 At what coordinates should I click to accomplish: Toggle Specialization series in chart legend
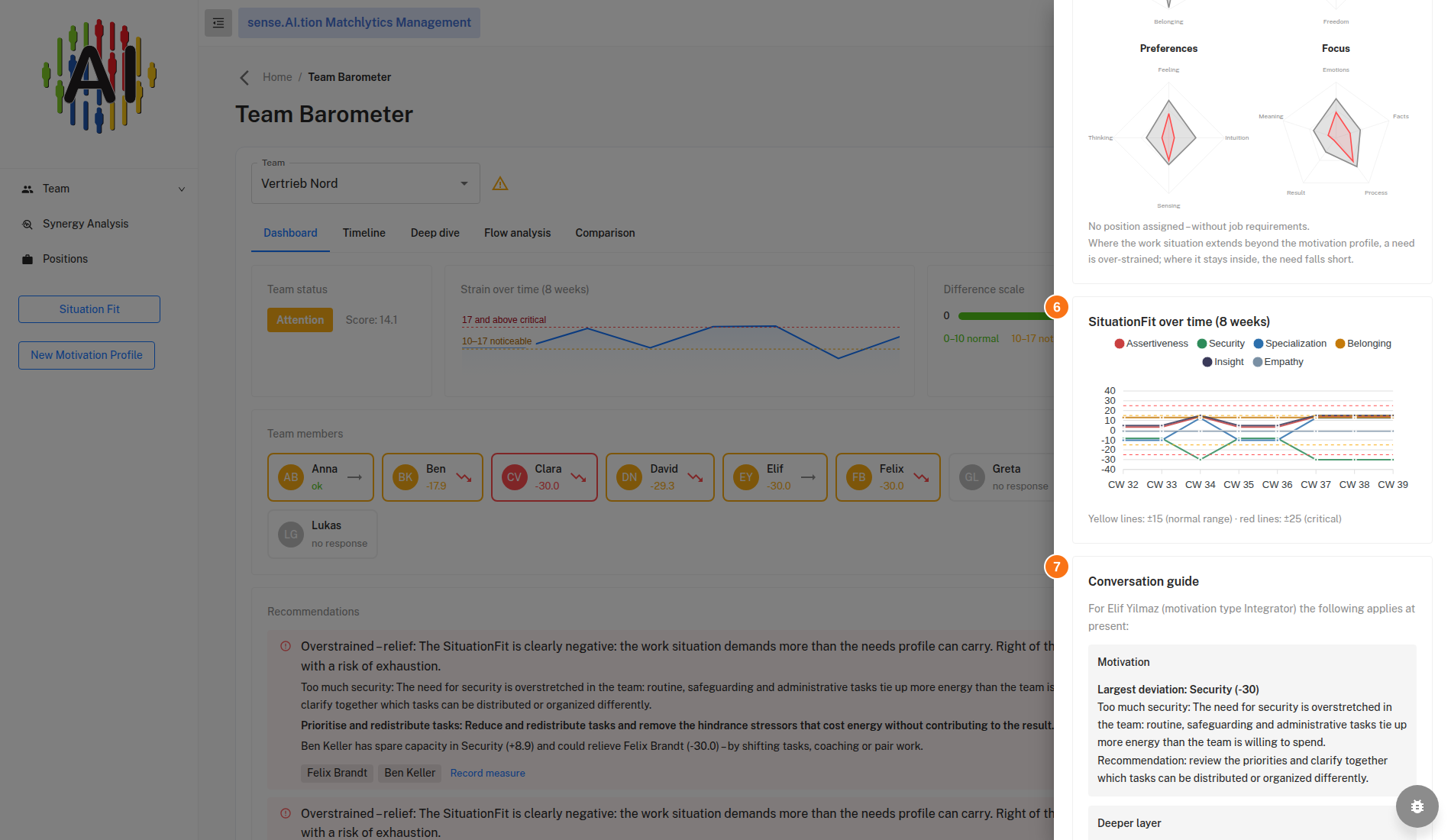tap(1290, 344)
